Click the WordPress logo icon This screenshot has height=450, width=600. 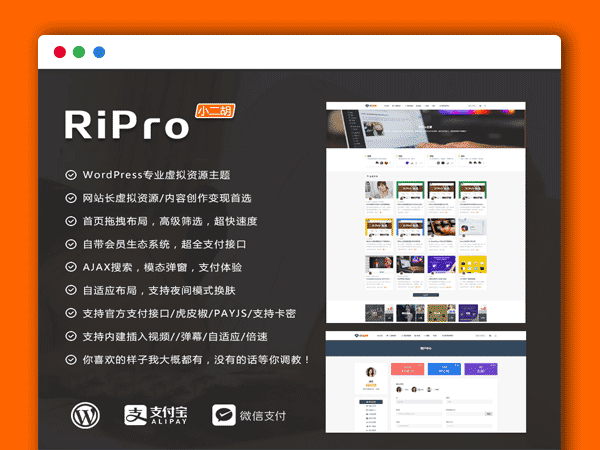pyautogui.click(x=87, y=414)
